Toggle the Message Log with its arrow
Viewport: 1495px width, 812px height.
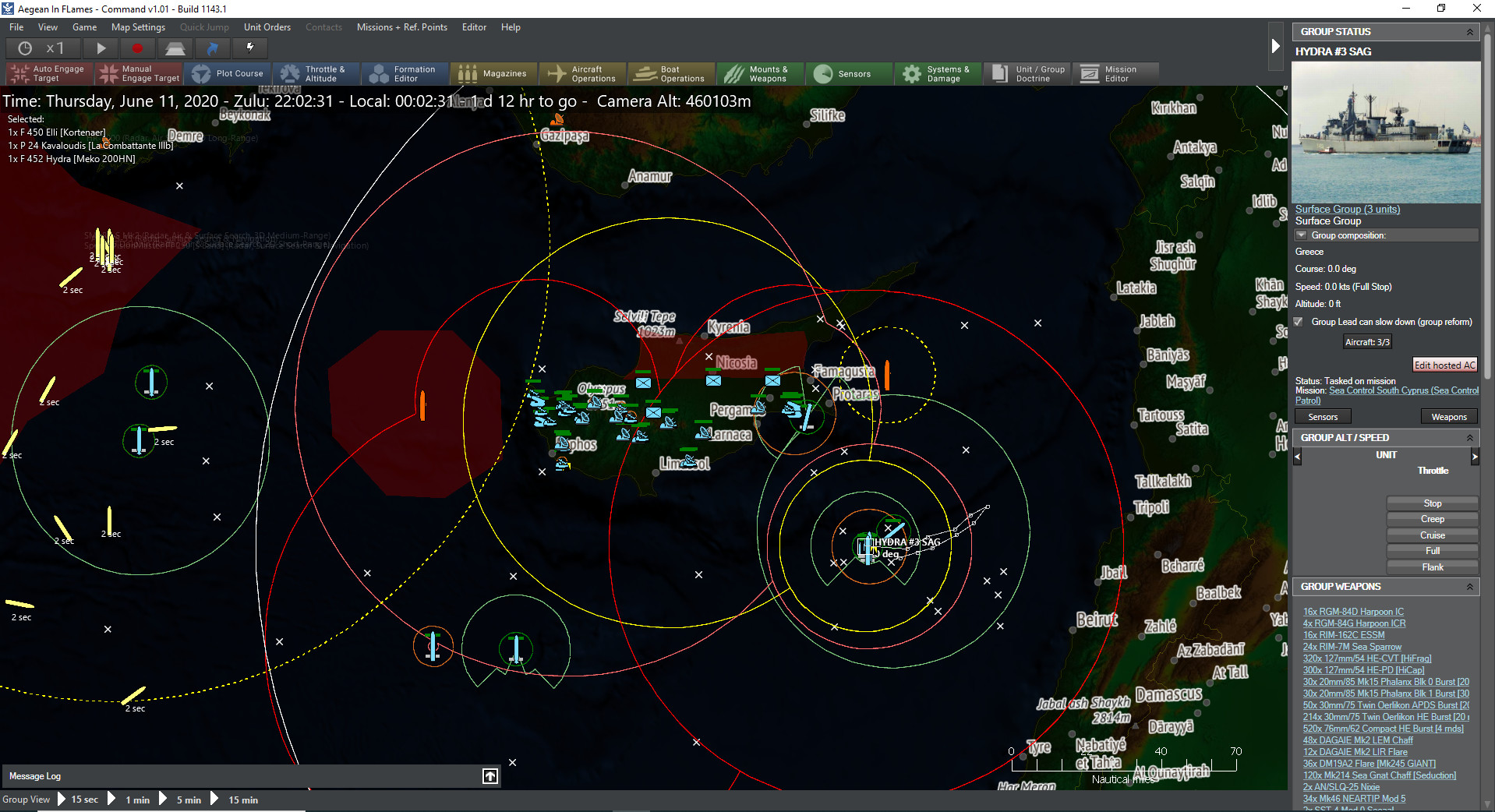point(489,776)
